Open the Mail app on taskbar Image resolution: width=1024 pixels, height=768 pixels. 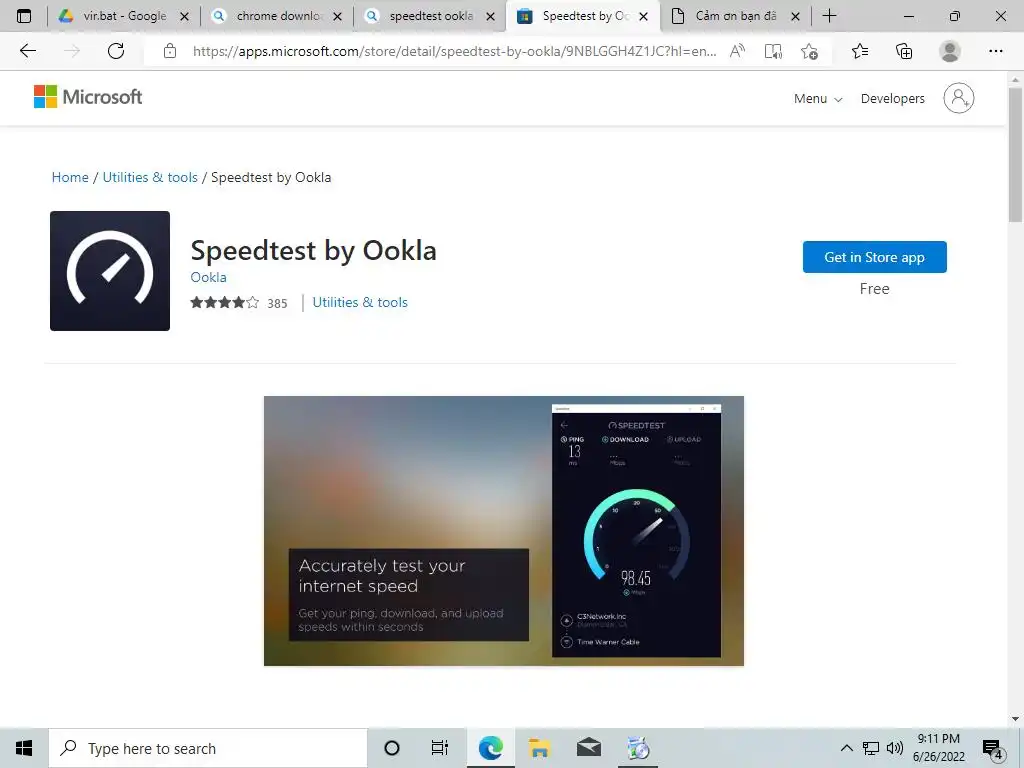(x=588, y=748)
